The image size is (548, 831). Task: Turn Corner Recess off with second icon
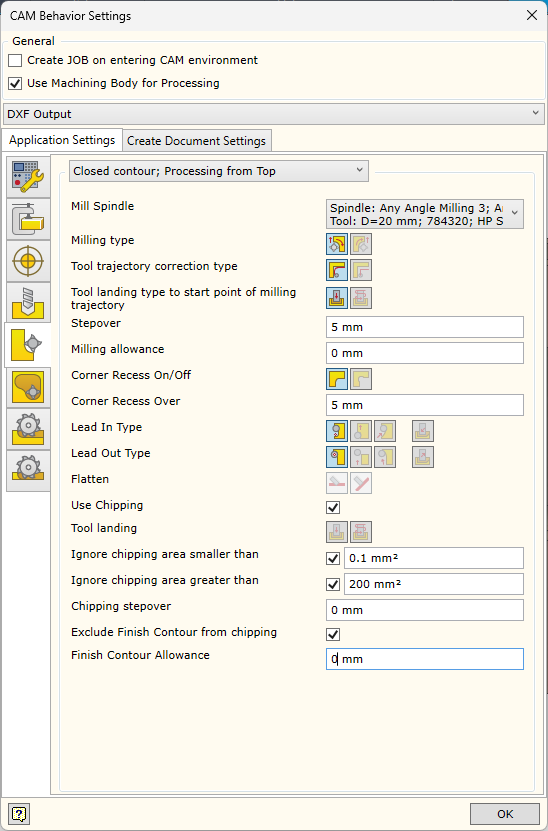pyautogui.click(x=361, y=379)
